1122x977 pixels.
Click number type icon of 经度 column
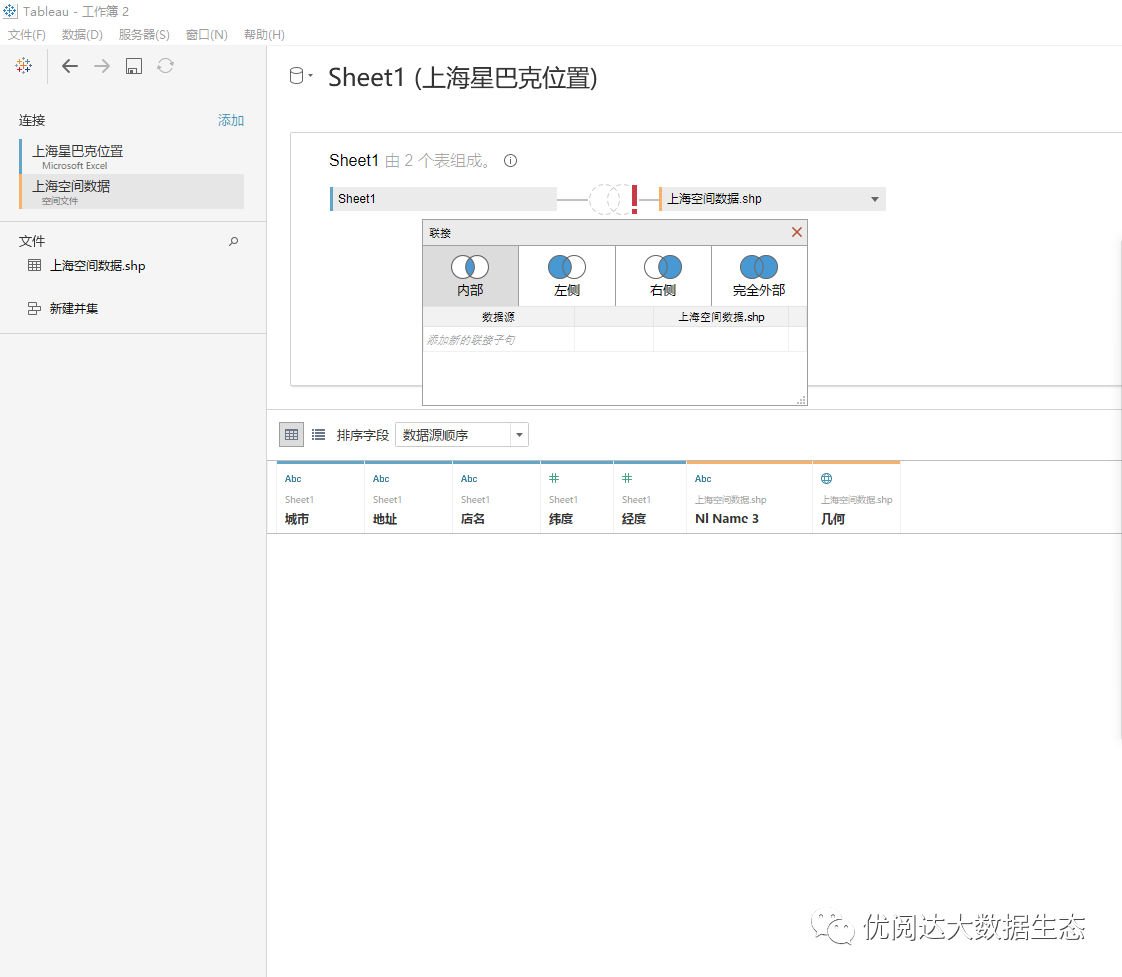[627, 478]
